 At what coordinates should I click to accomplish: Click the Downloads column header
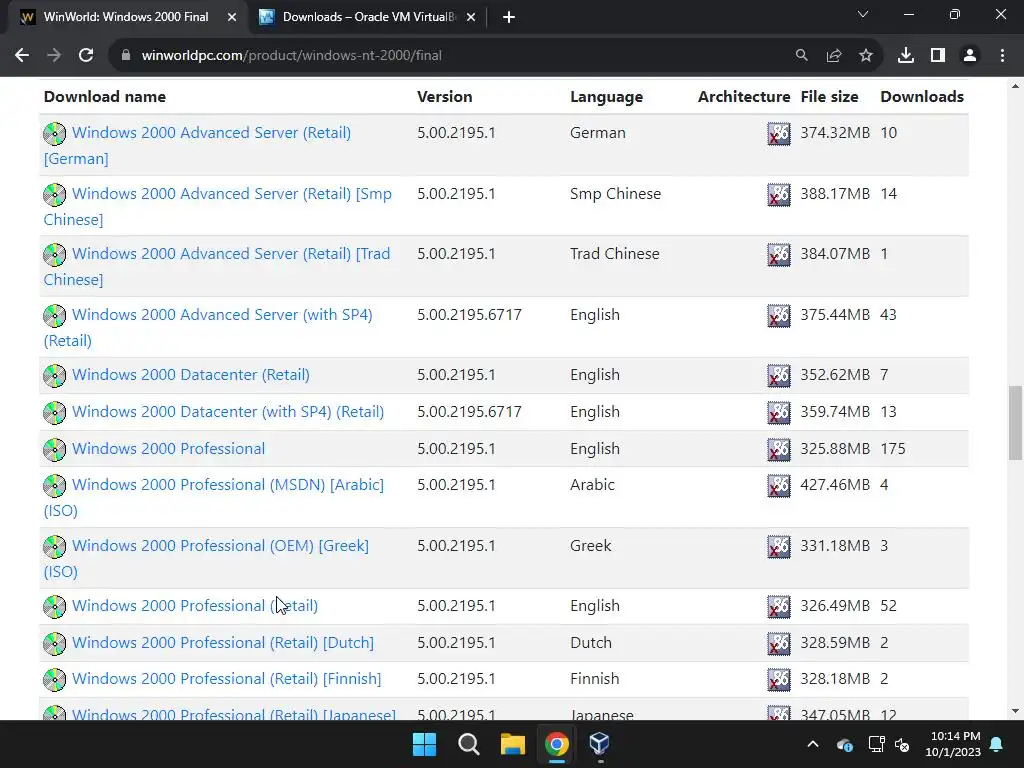(922, 97)
